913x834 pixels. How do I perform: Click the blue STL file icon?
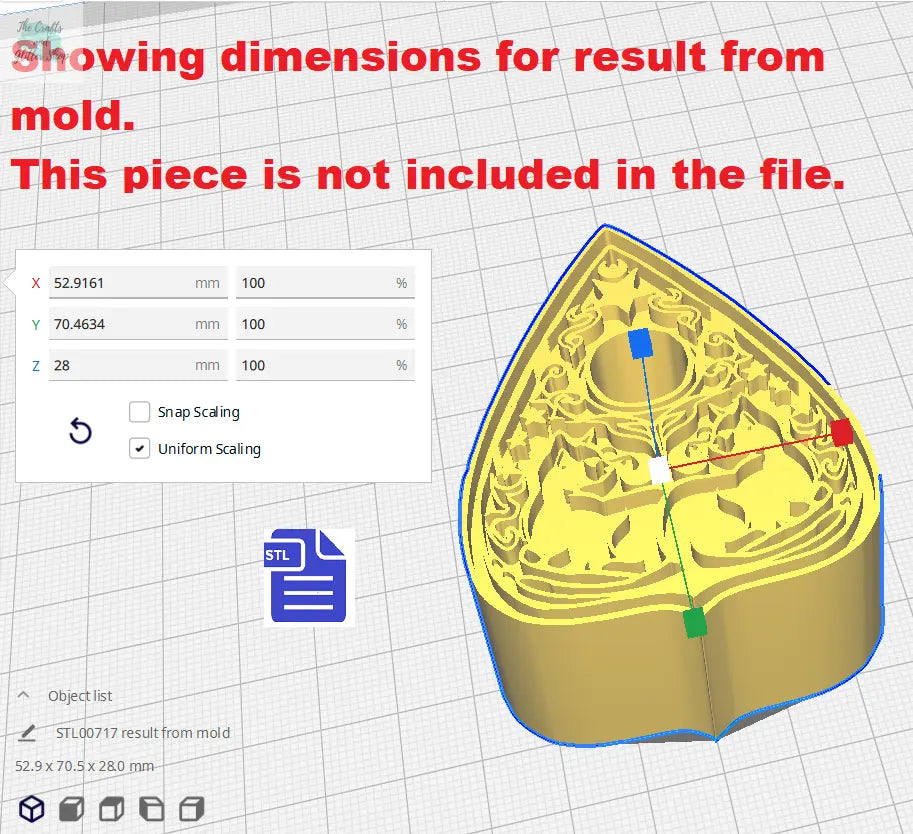coord(308,577)
